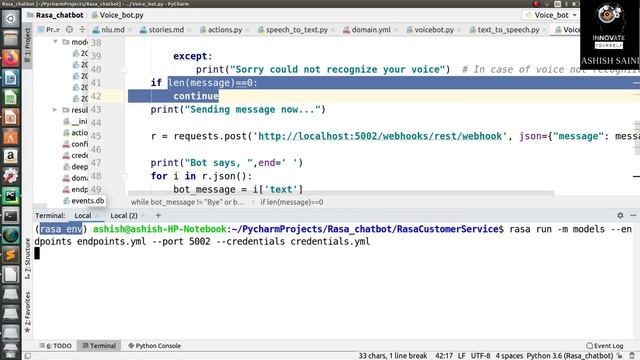The width and height of the screenshot is (640, 360).
Task: Toggle the read-only lock icon in status bar
Action: pos(620,356)
